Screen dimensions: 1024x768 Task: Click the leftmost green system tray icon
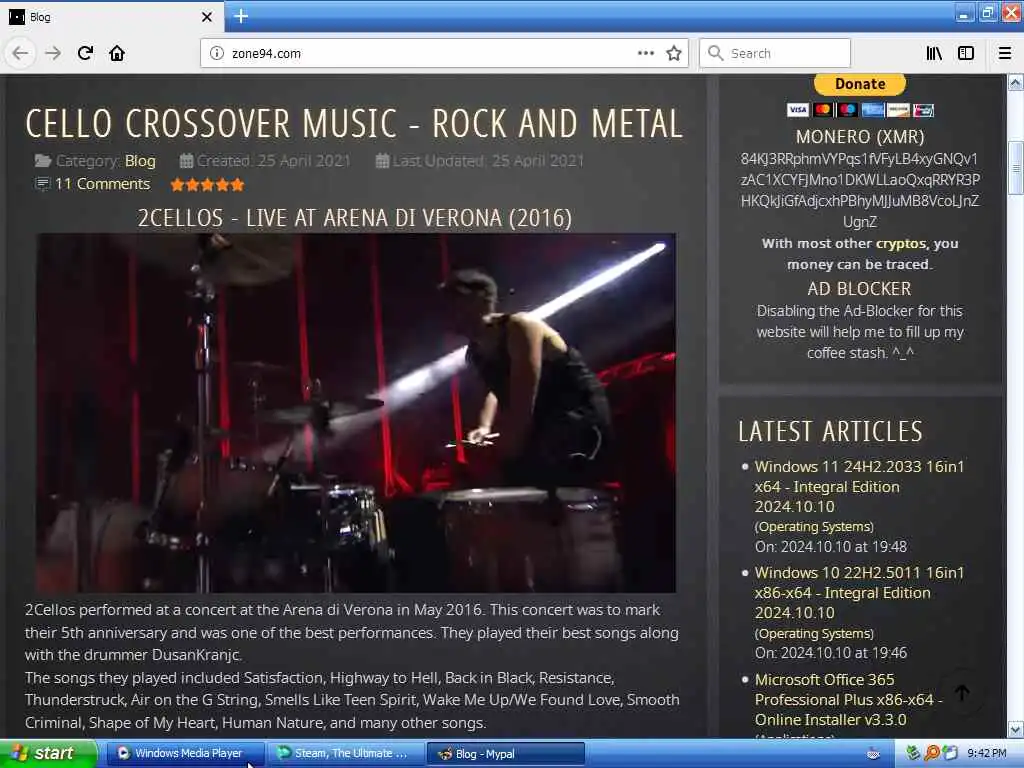(x=914, y=753)
